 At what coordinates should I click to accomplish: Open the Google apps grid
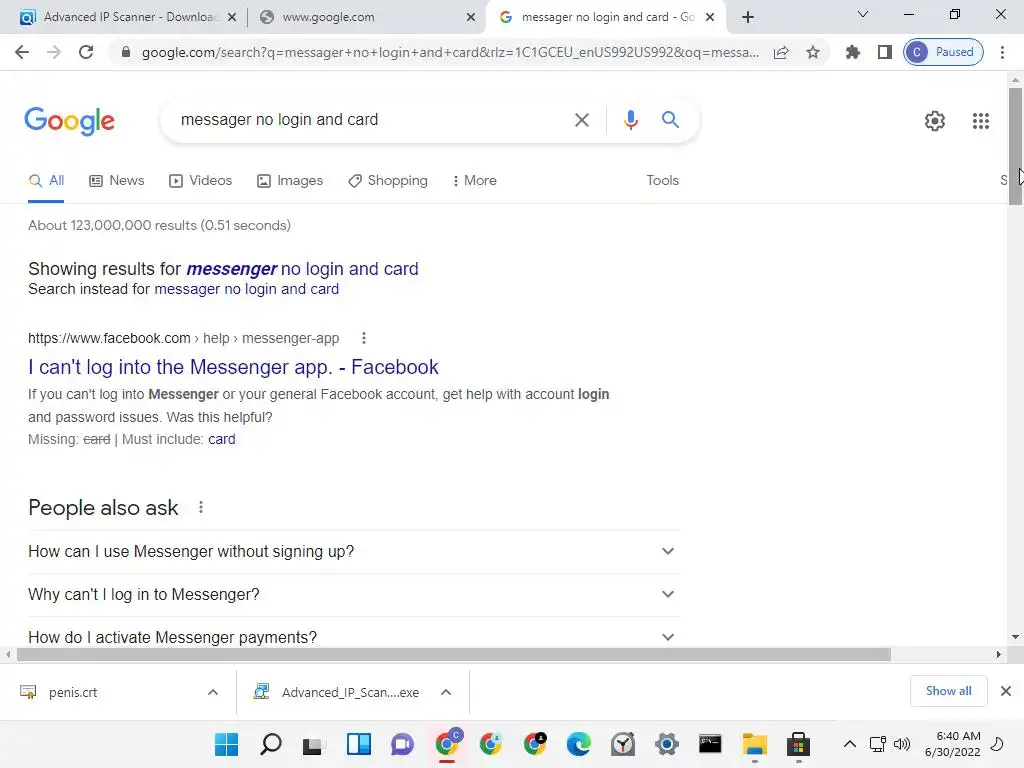(981, 121)
